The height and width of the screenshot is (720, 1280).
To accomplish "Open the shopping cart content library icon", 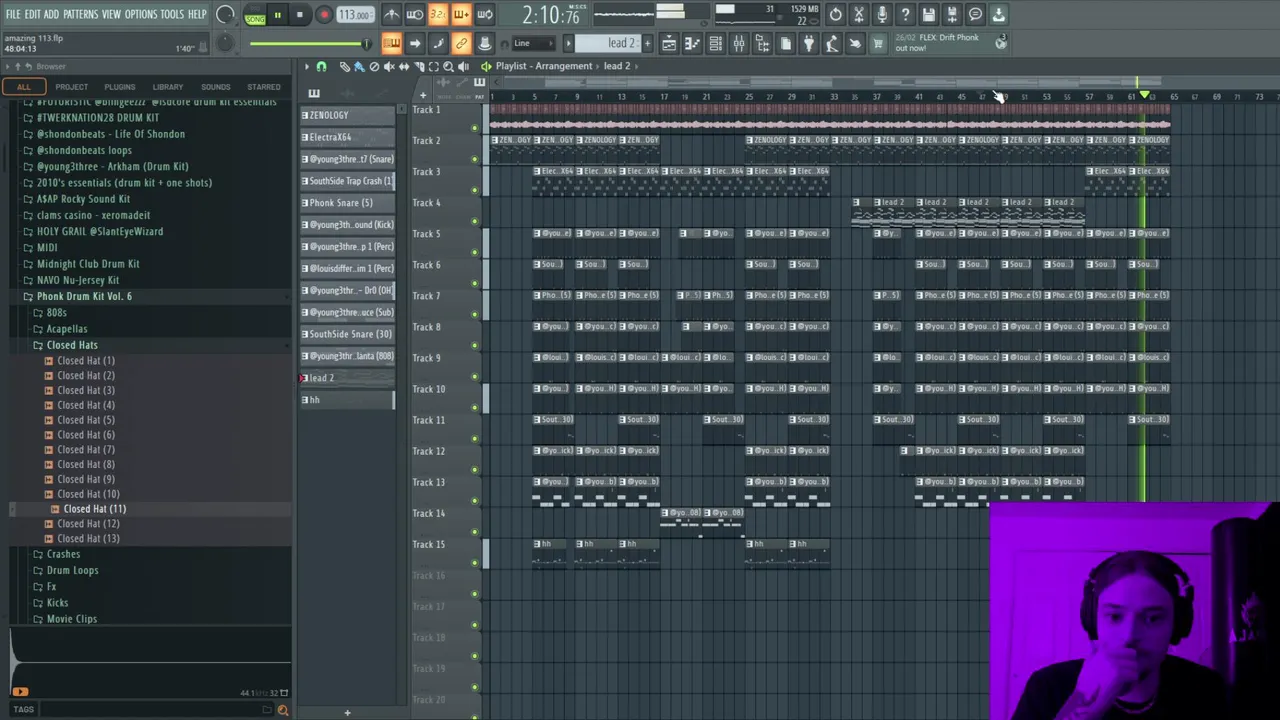I will pos(877,43).
